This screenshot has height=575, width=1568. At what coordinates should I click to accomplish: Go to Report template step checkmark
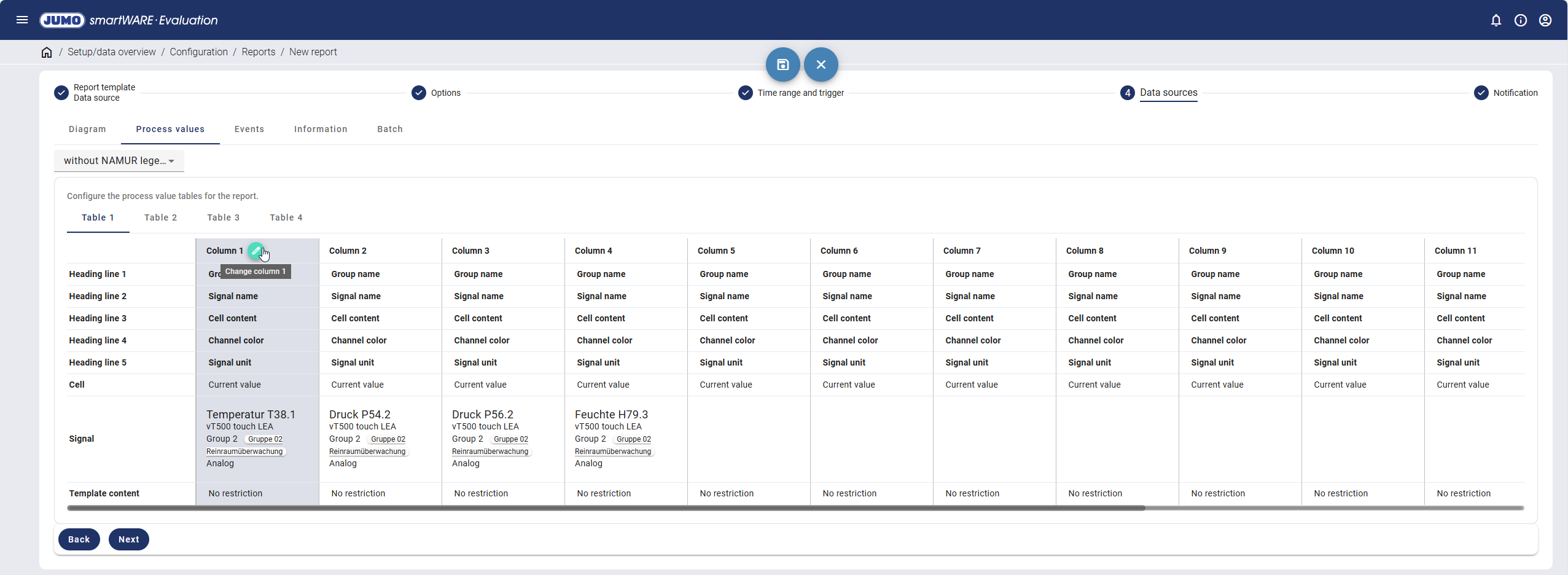[61, 93]
